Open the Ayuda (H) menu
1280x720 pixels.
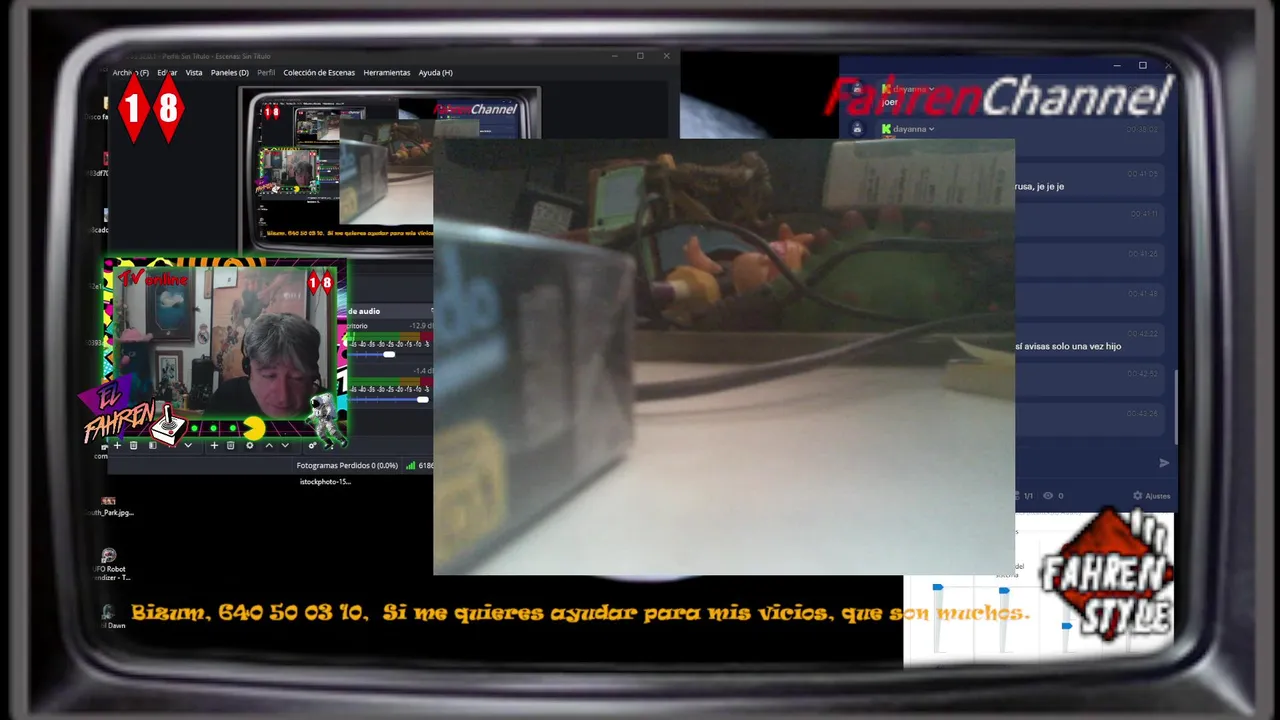pyautogui.click(x=435, y=73)
